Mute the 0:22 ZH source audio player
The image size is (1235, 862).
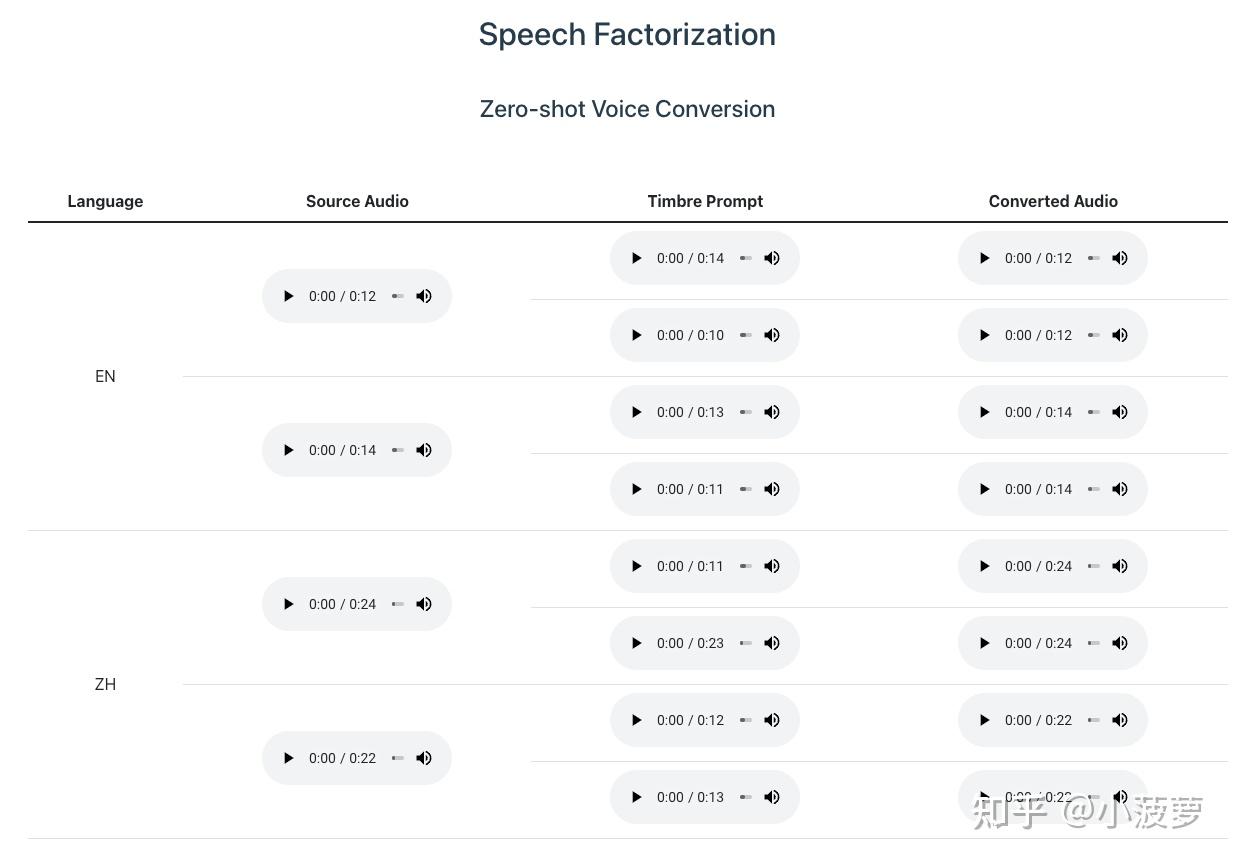click(424, 758)
